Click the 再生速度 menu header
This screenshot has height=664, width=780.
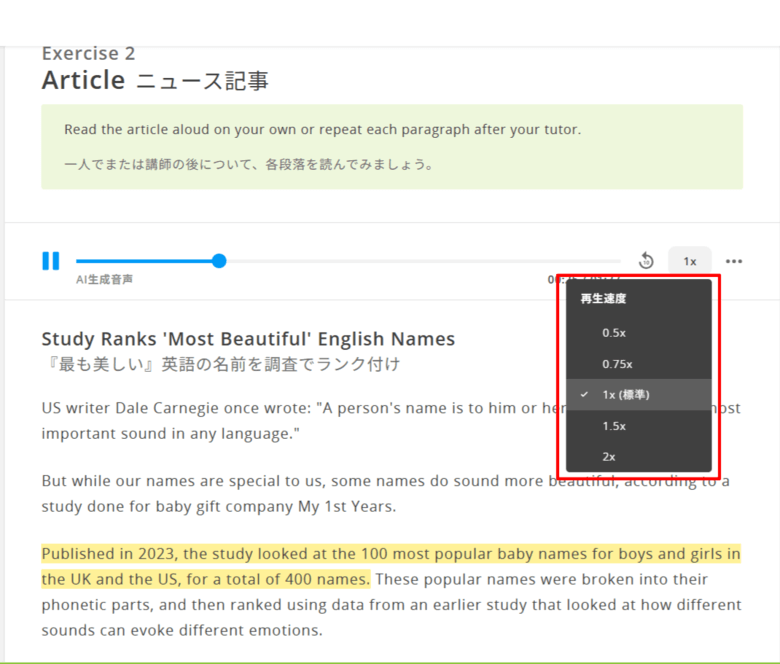(603, 298)
